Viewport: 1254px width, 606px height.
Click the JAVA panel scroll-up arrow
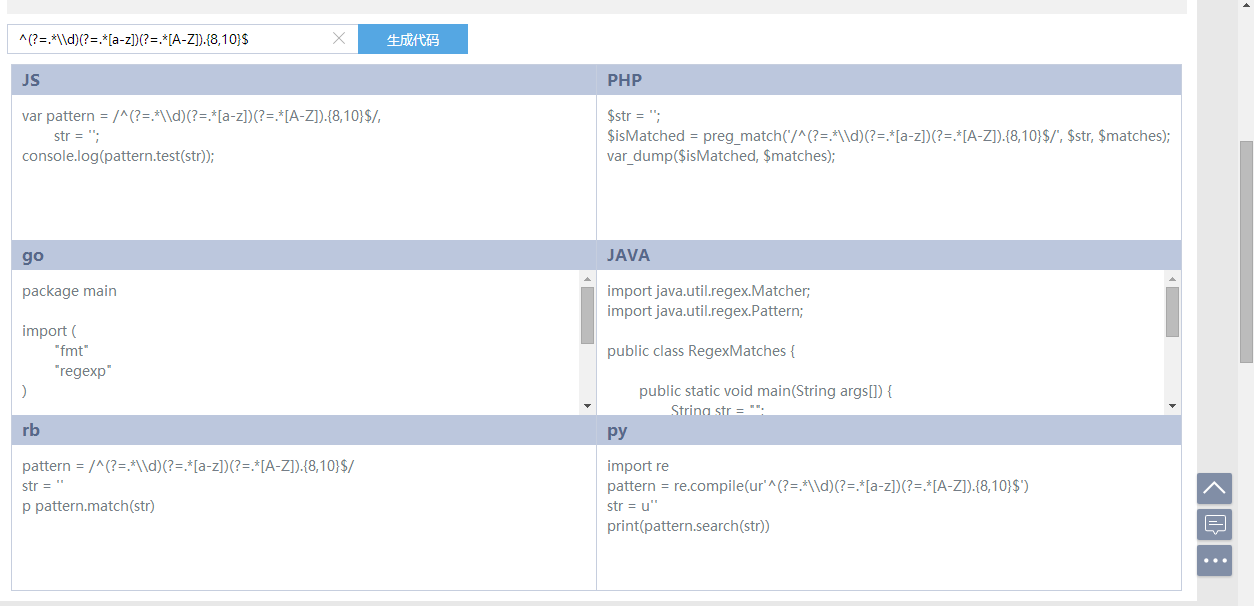click(x=1172, y=279)
